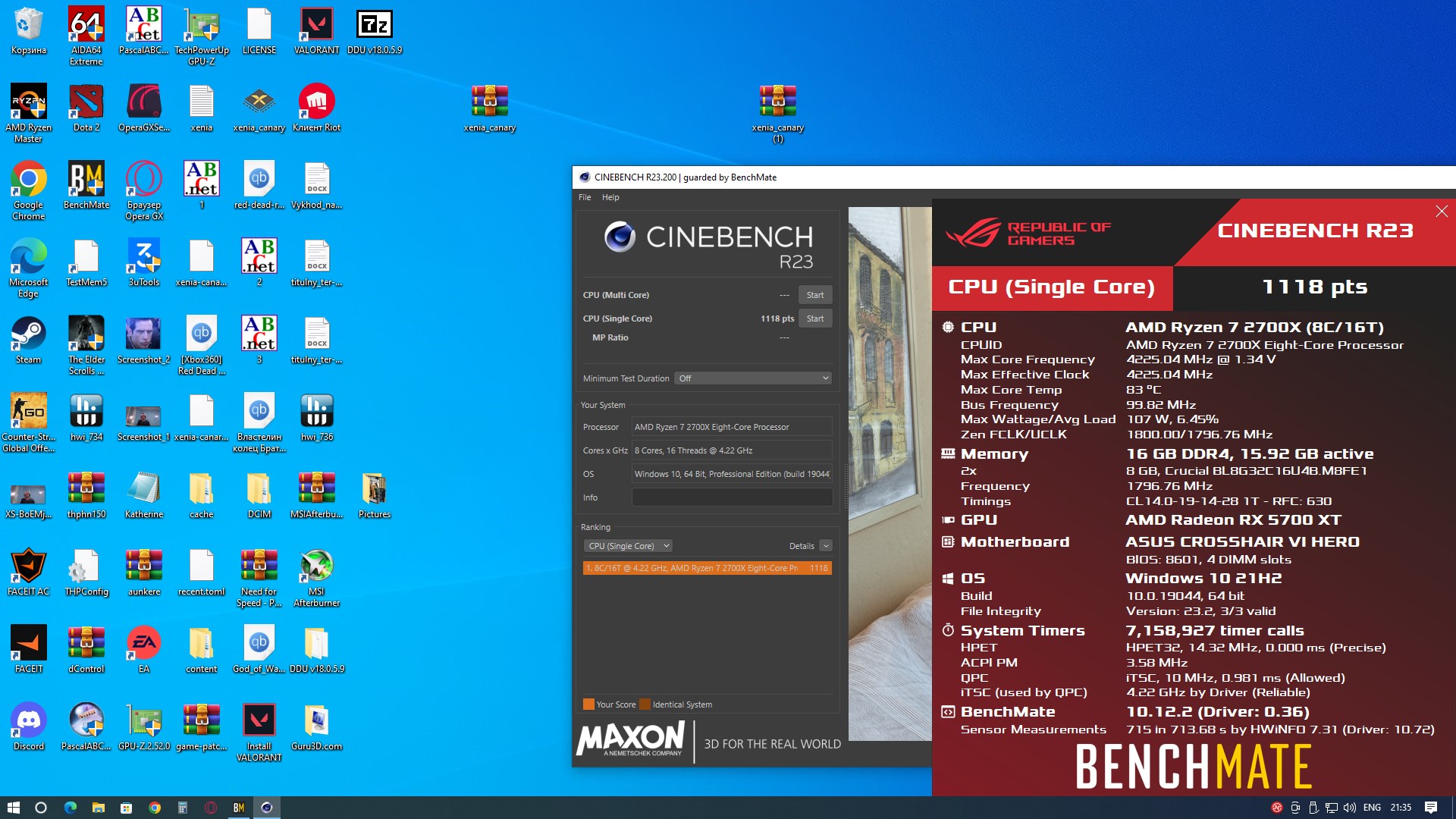The height and width of the screenshot is (819, 1456).
Task: Click the BenchMate taskbar button
Action: (239, 808)
